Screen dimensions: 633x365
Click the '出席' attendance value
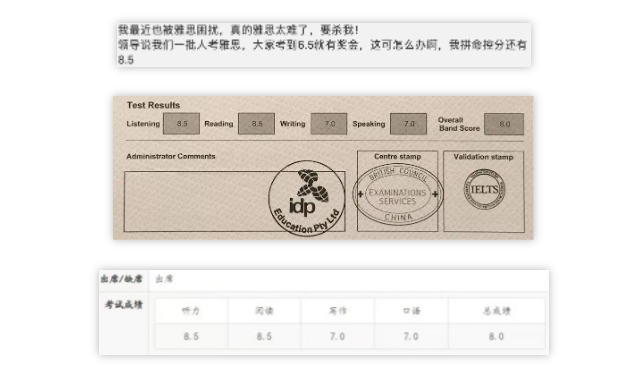(x=164, y=279)
